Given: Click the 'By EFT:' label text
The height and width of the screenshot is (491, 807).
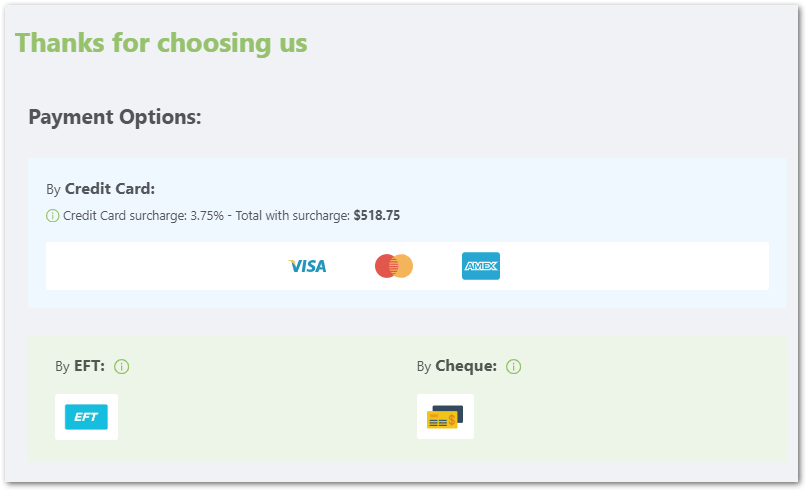Looking at the screenshot, I should point(80,366).
